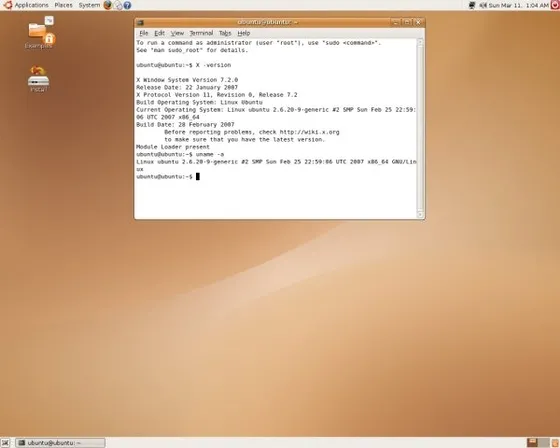Minimize the terminal window

(x=395, y=23)
